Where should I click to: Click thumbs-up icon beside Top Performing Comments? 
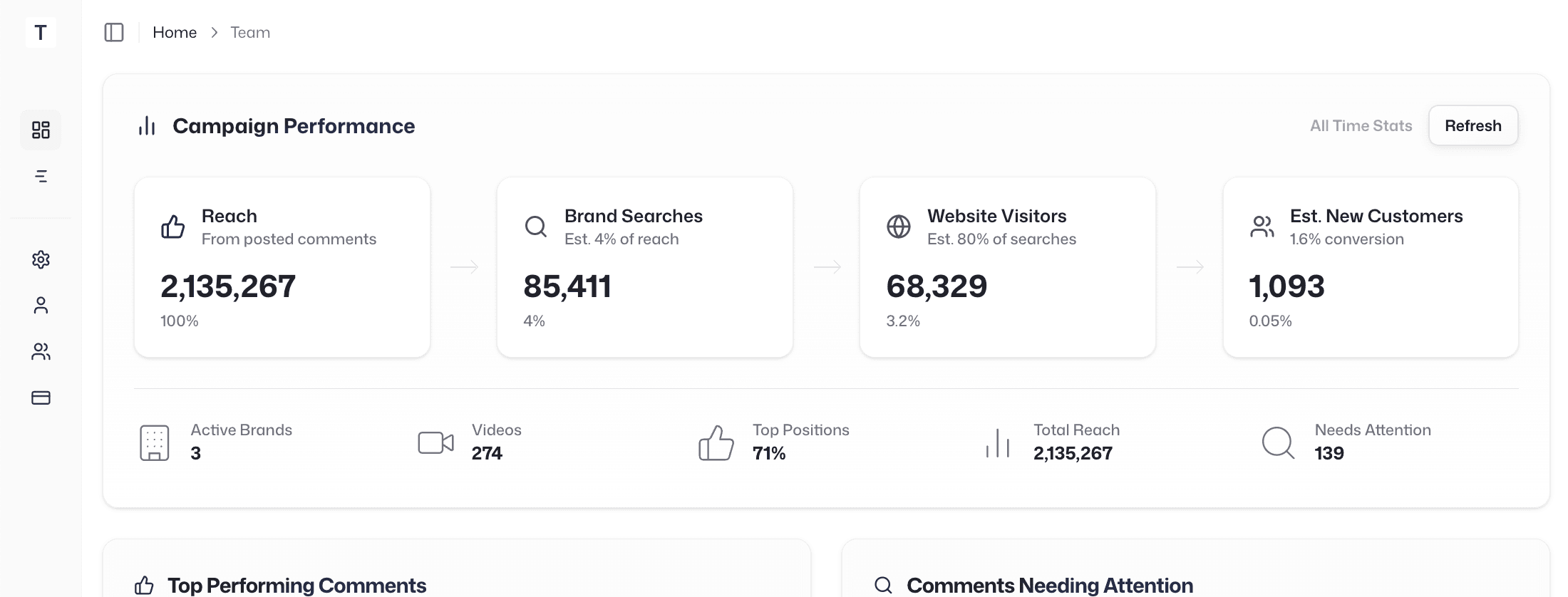(144, 586)
